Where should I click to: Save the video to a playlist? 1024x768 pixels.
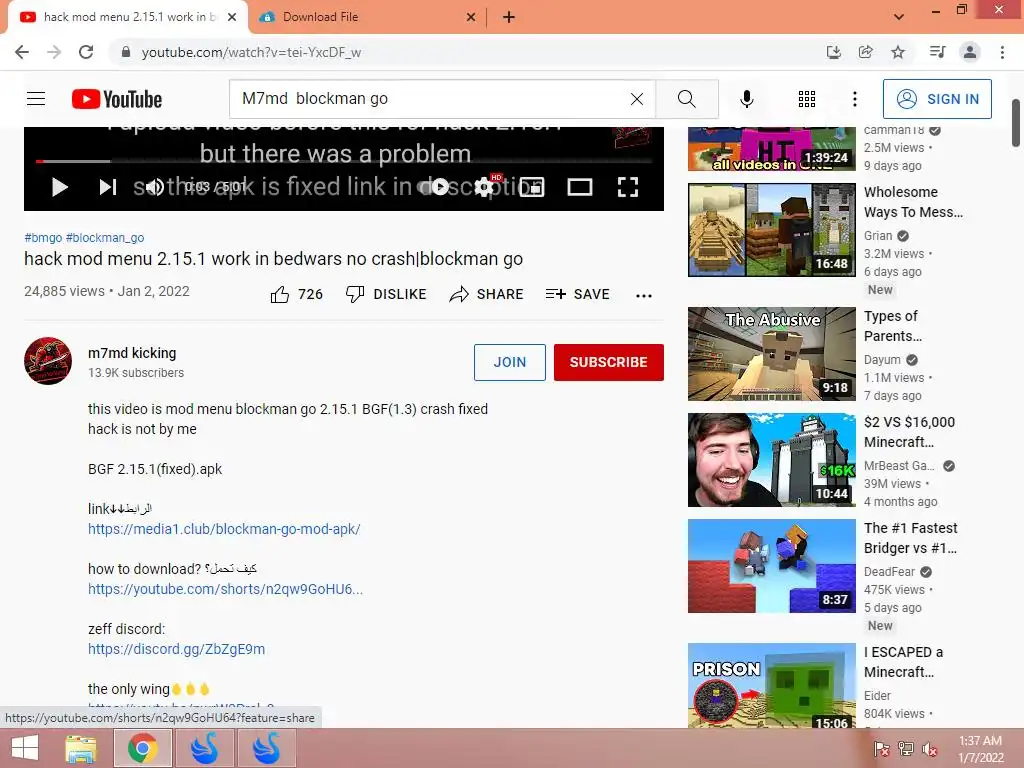point(577,295)
